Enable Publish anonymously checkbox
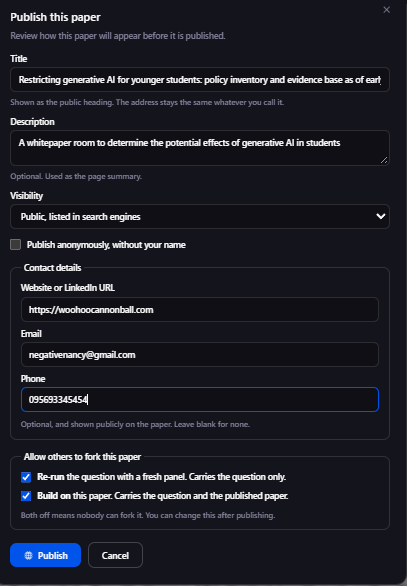The width and height of the screenshot is (407, 586). (x=15, y=245)
